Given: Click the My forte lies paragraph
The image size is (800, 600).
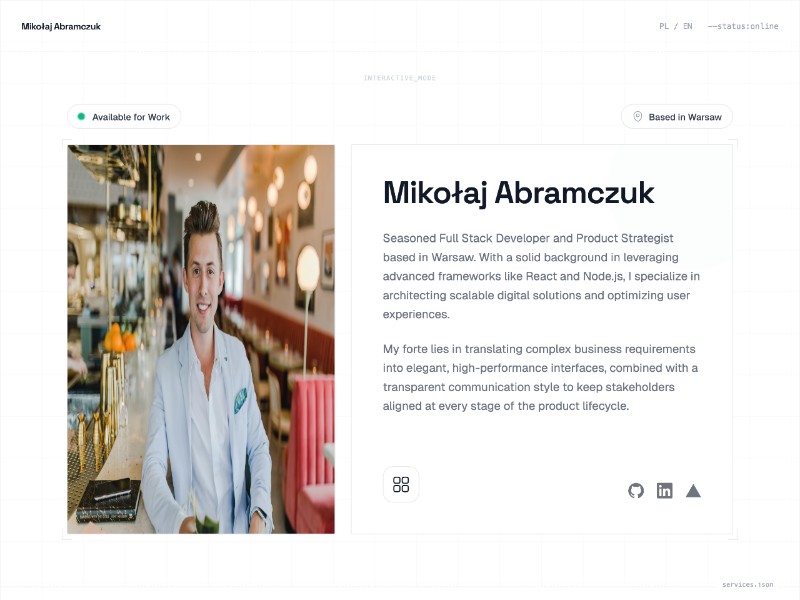Looking at the screenshot, I should (x=540, y=378).
